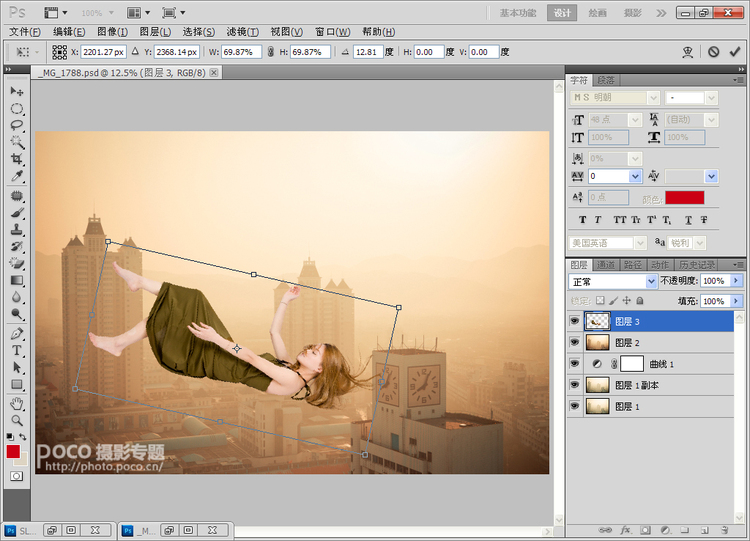This screenshot has height=541, width=750.
Task: Open the 美国英语 language dropdown
Action: point(607,243)
